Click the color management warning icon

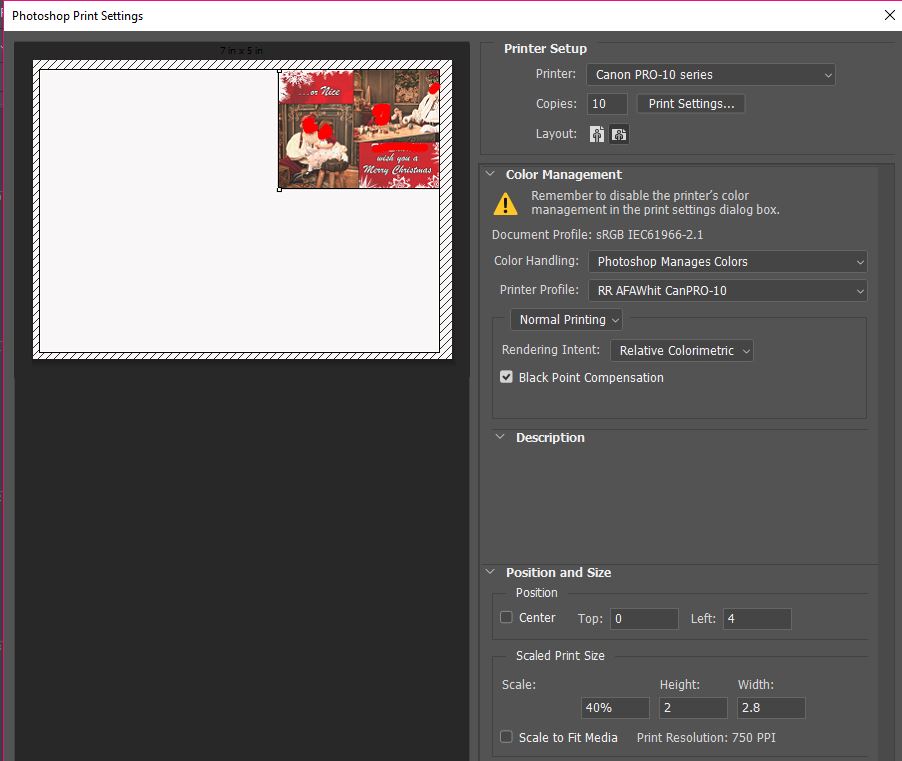pos(506,204)
